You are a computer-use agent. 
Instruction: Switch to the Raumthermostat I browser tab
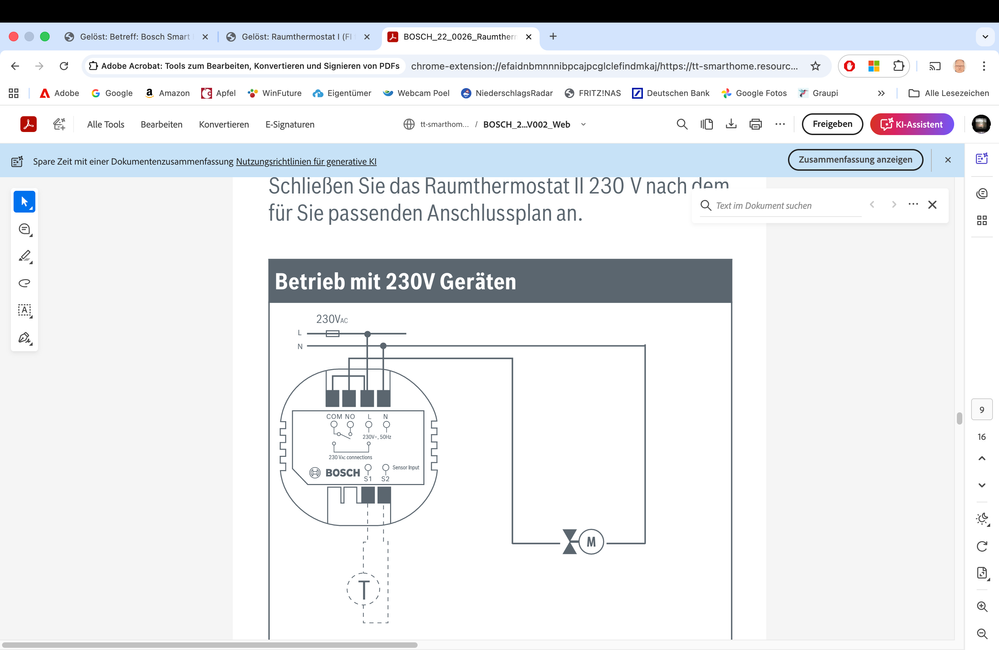coord(296,37)
